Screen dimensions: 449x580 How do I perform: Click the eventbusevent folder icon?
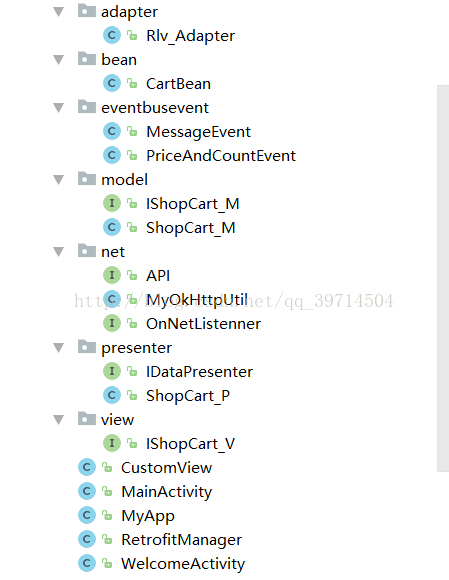(87, 107)
